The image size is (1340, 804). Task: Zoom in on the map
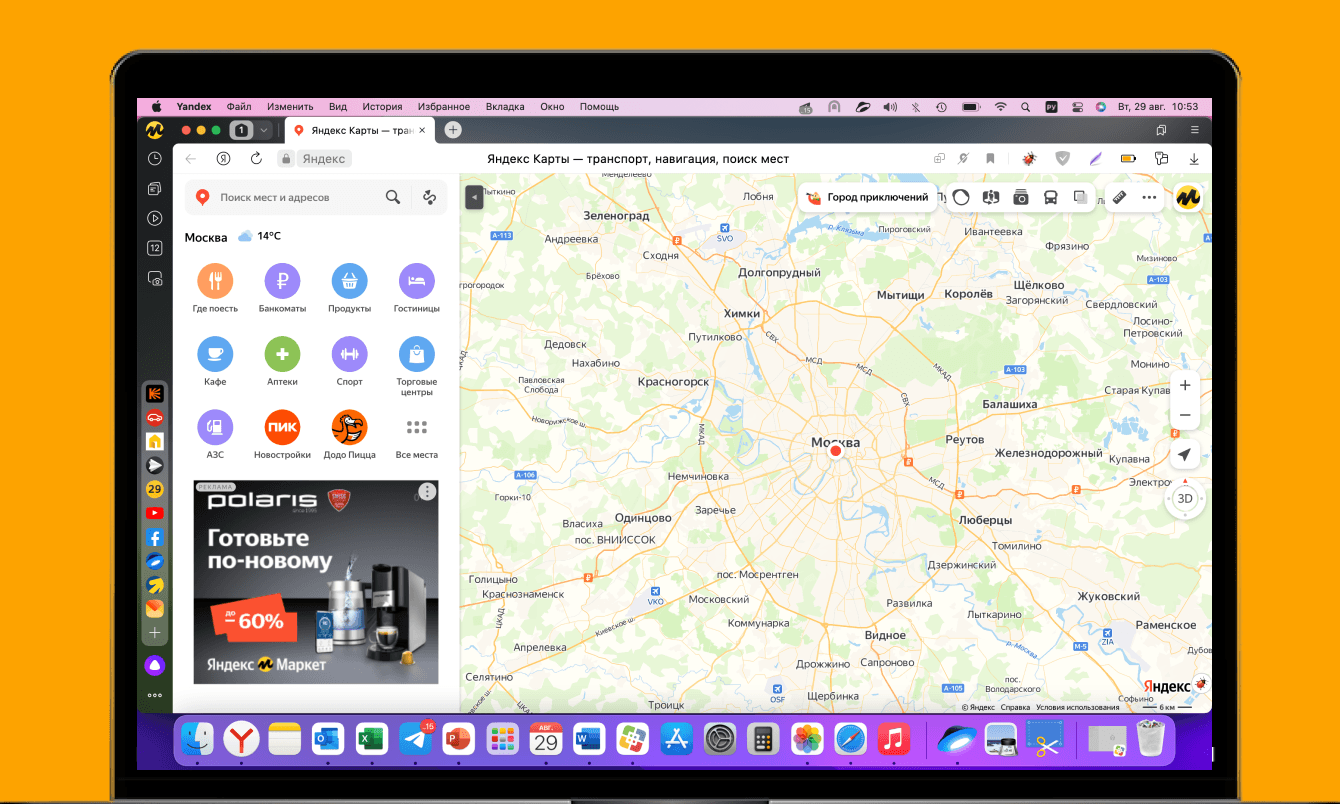pos(1185,385)
